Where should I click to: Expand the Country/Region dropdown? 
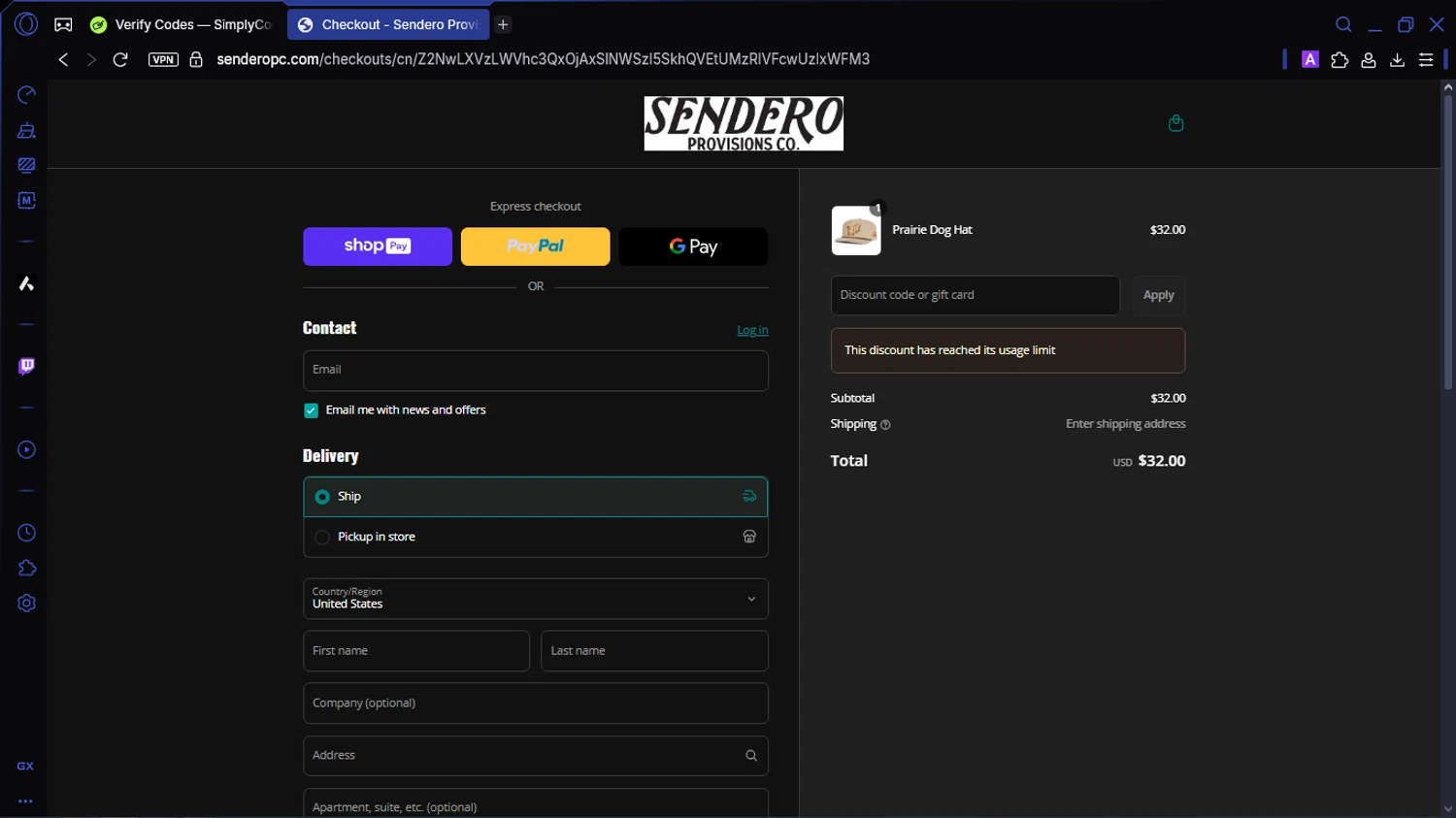(x=536, y=599)
